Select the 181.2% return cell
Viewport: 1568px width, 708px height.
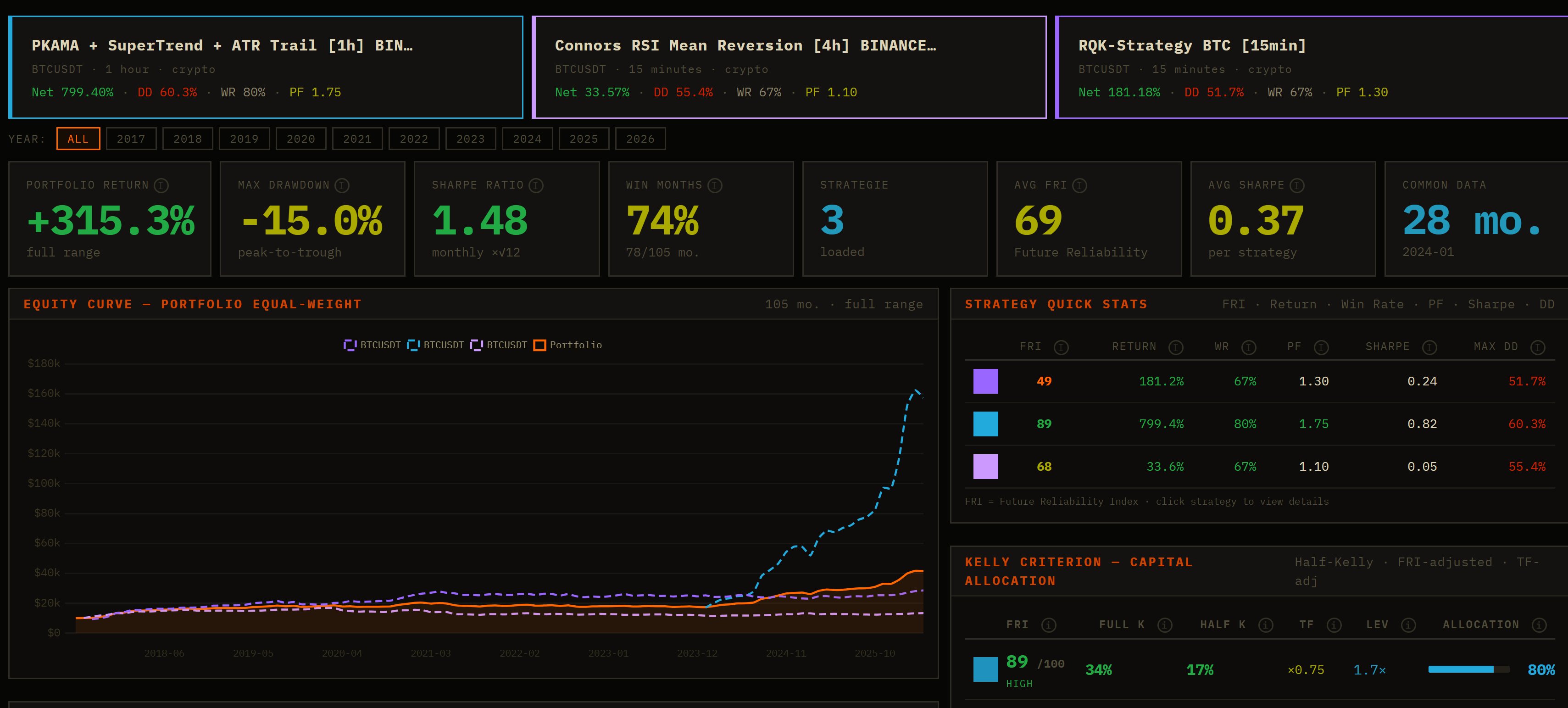coord(1161,382)
